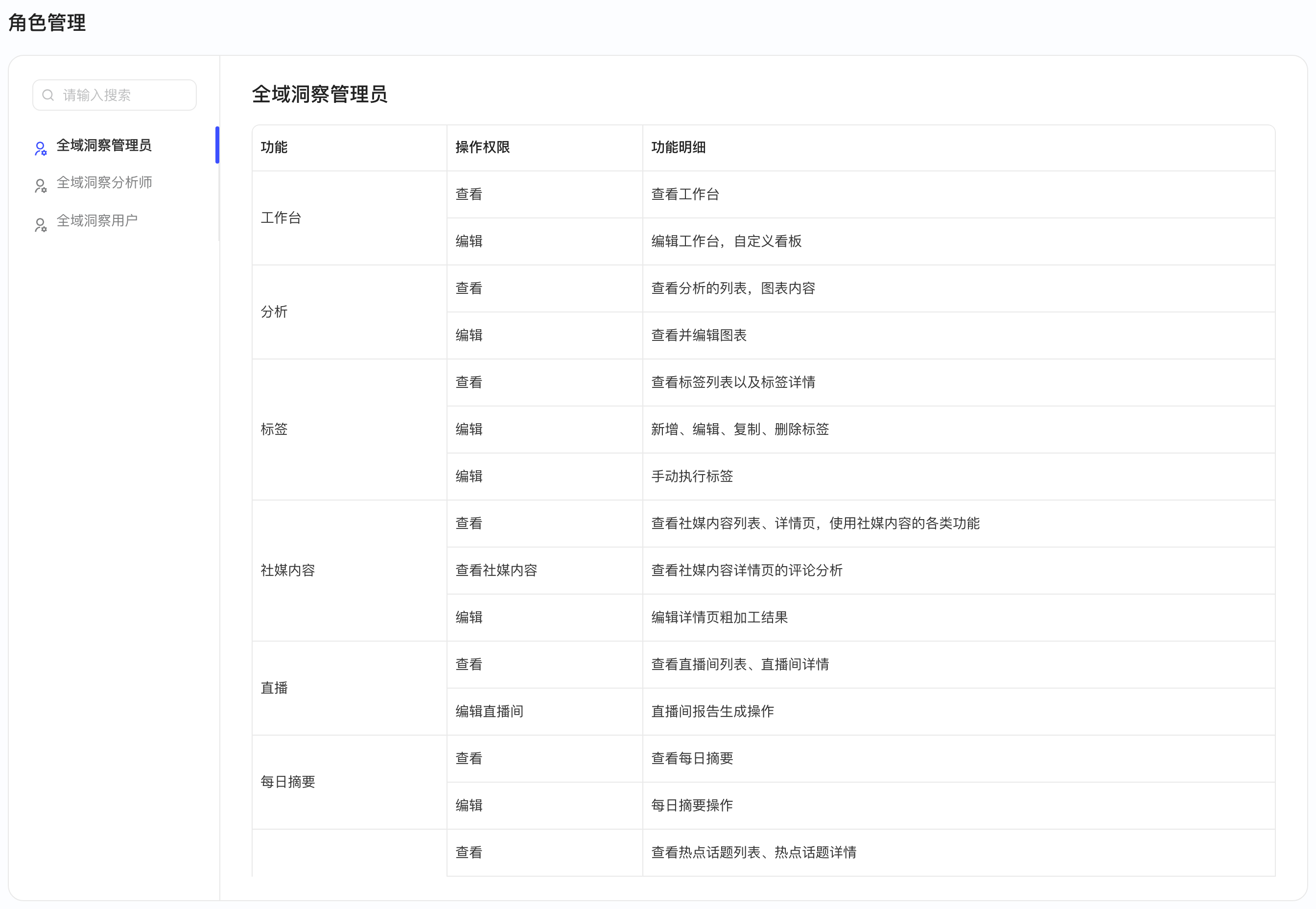Click 查看并编辑图表 detail text
This screenshot has height=909, width=1316.
(x=699, y=335)
